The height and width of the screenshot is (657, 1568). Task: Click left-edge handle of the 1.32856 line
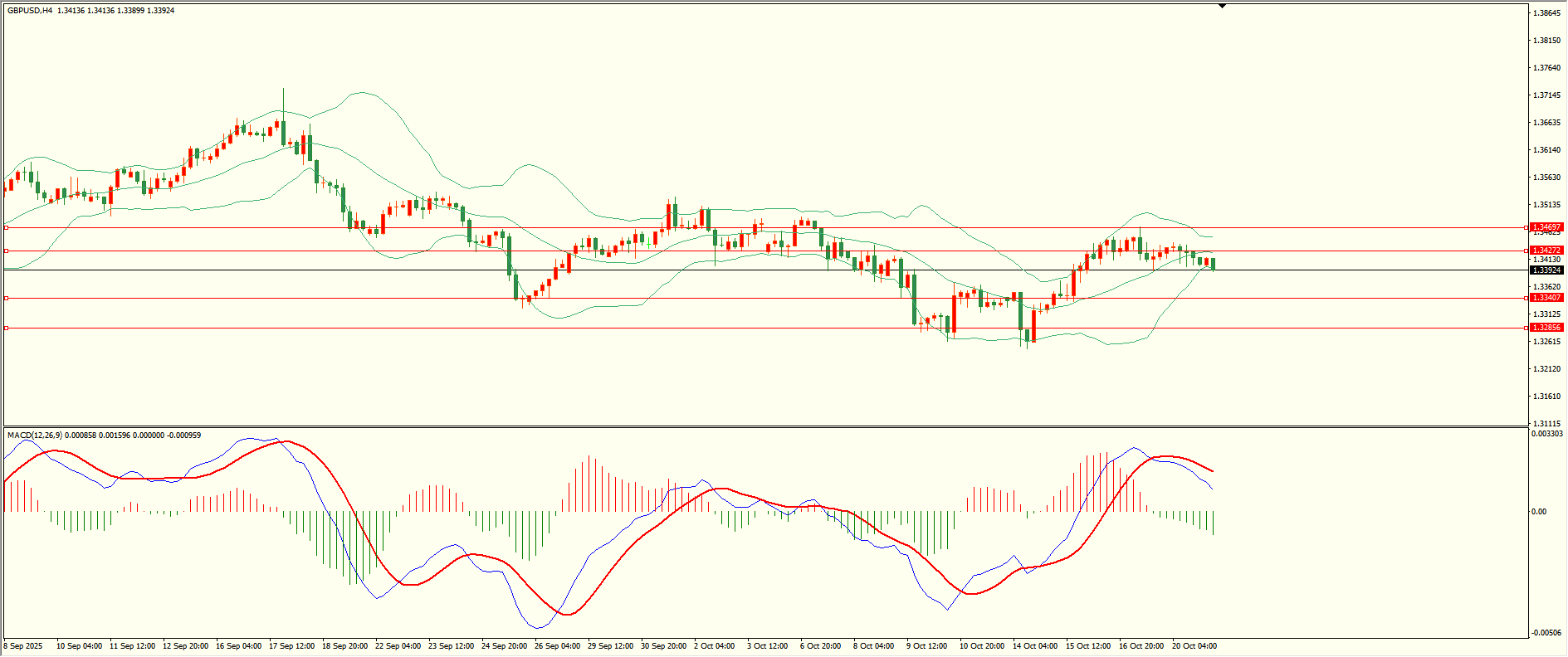pyautogui.click(x=7, y=328)
